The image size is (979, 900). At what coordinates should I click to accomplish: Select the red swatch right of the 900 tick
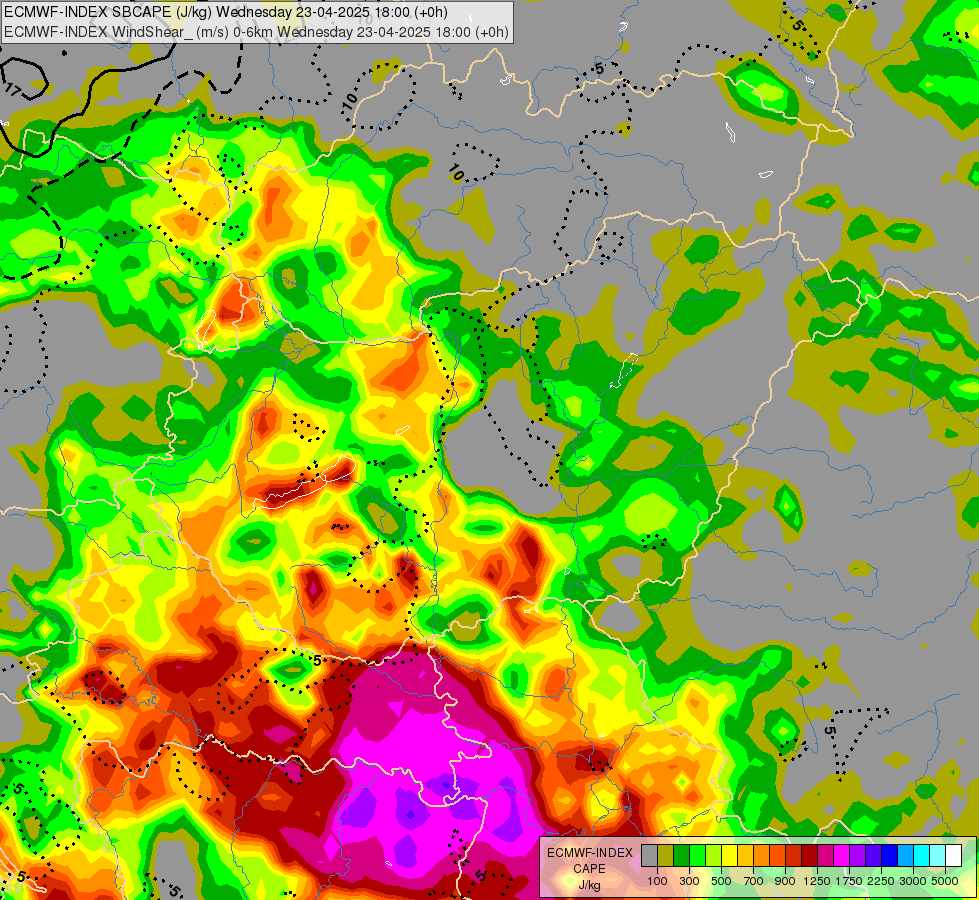[794, 855]
